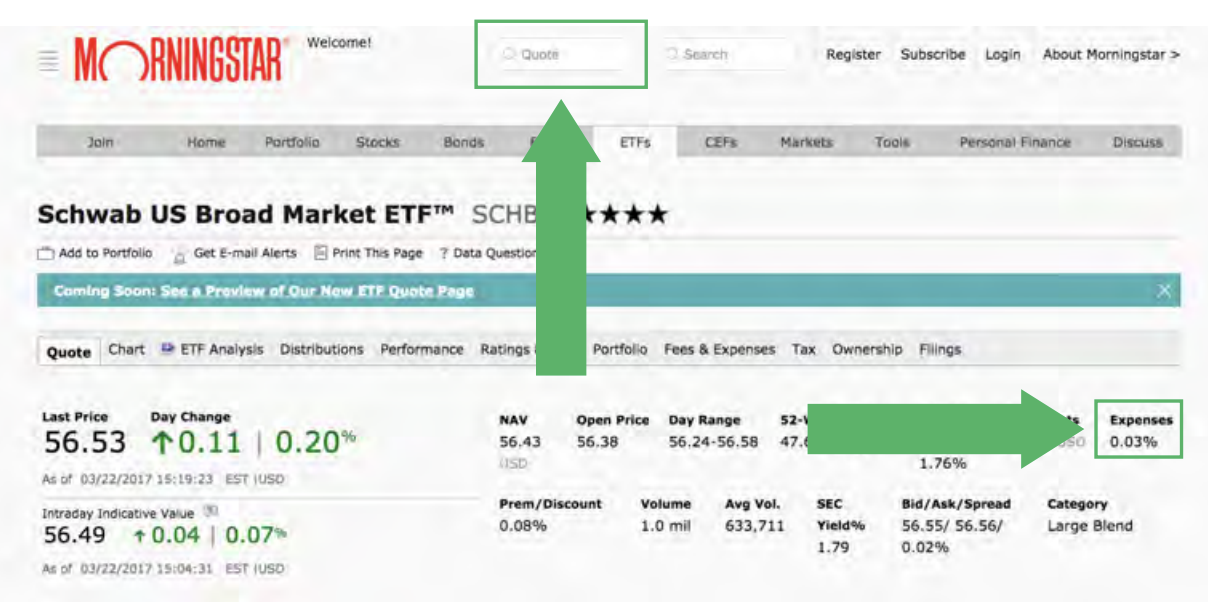Click the Avg Vol. value 633,711

pos(755,525)
